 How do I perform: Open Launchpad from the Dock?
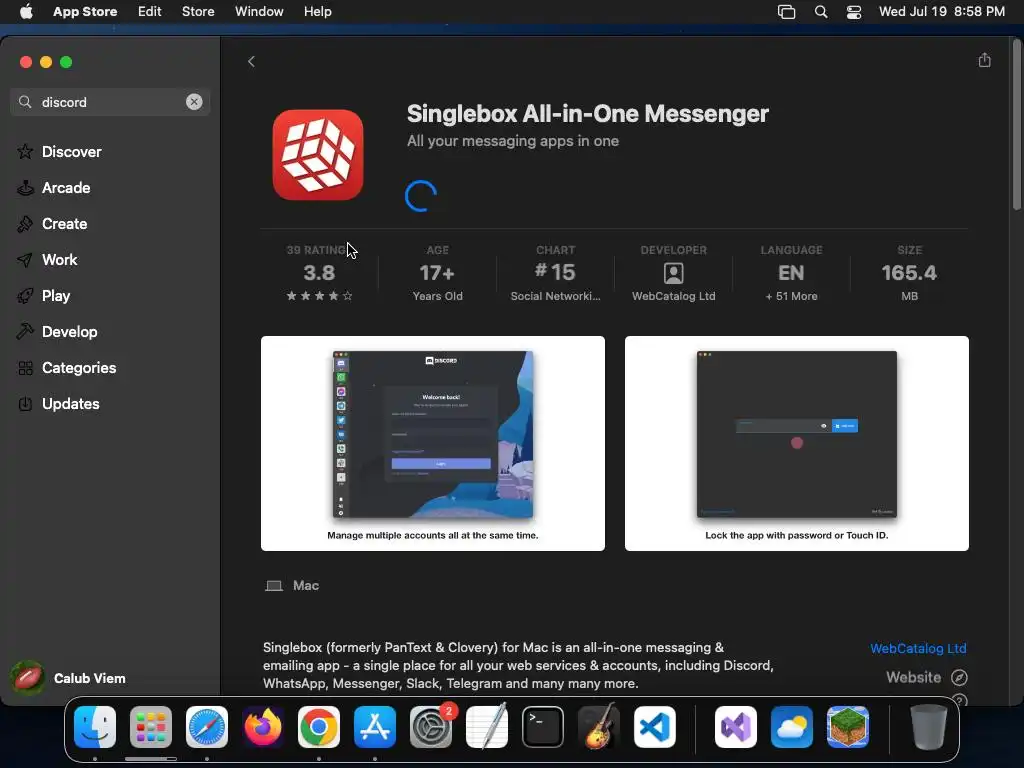tap(151, 727)
